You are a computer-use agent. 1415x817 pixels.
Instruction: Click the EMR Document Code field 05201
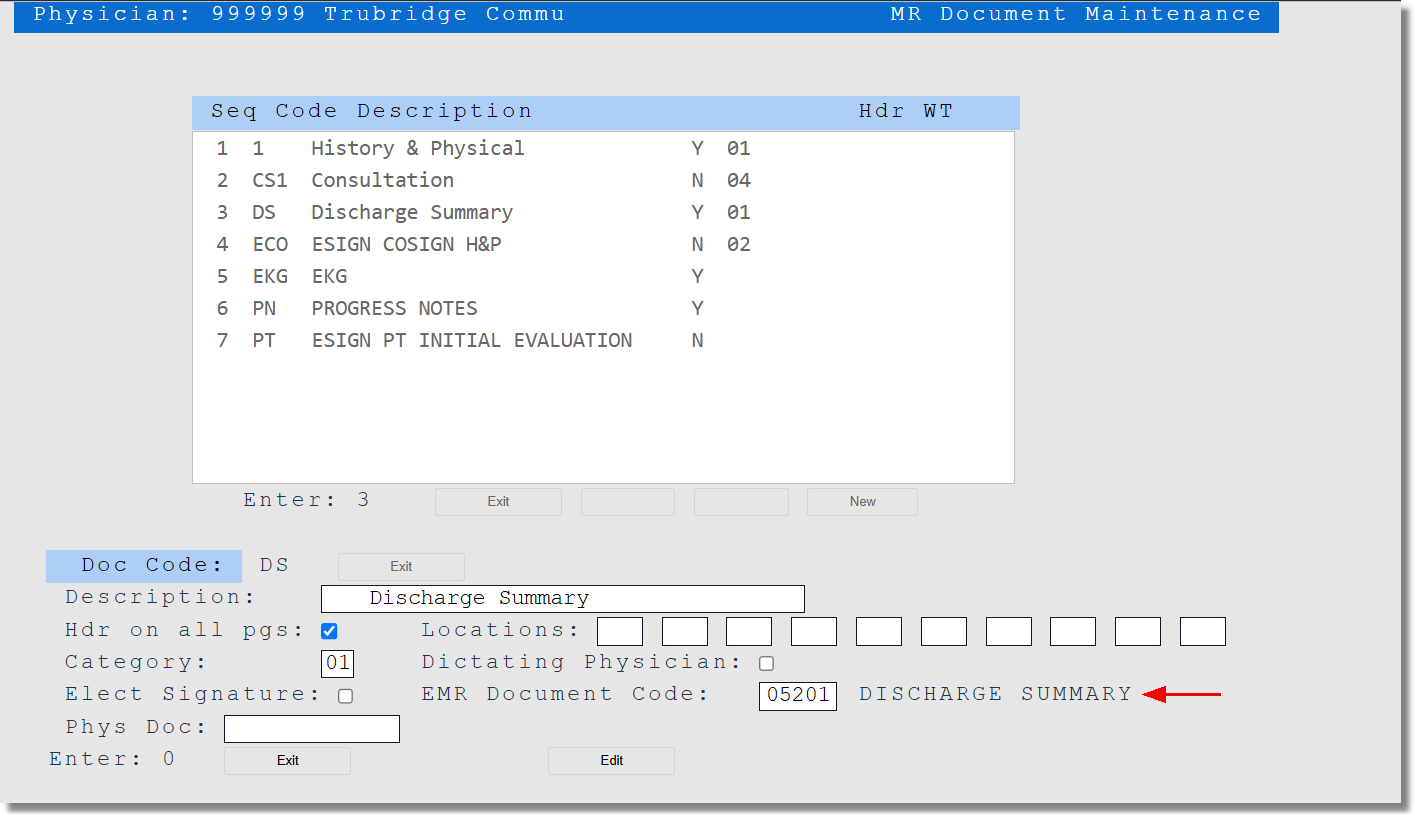coord(798,695)
